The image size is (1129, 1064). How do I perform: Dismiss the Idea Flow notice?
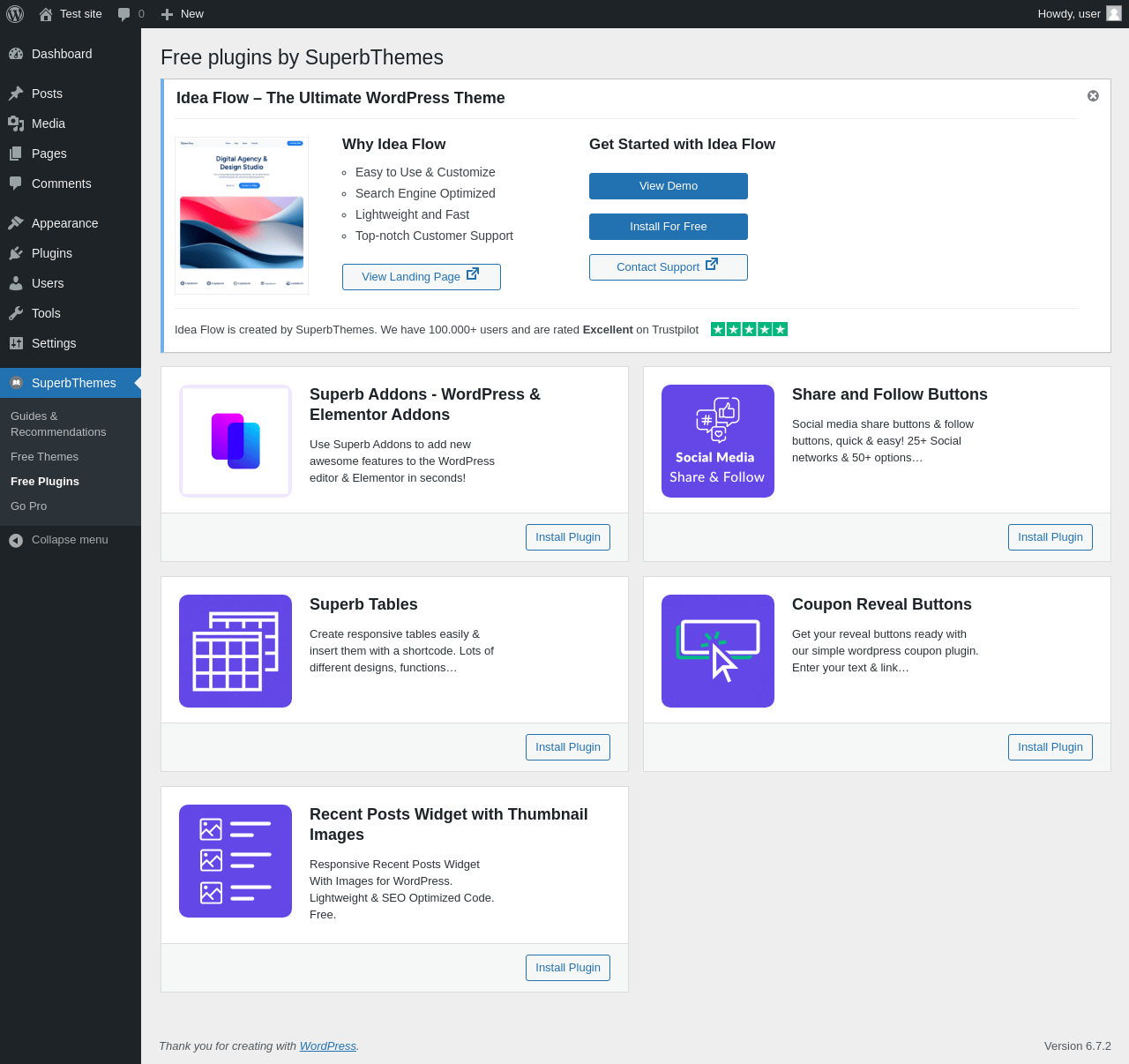[x=1093, y=95]
